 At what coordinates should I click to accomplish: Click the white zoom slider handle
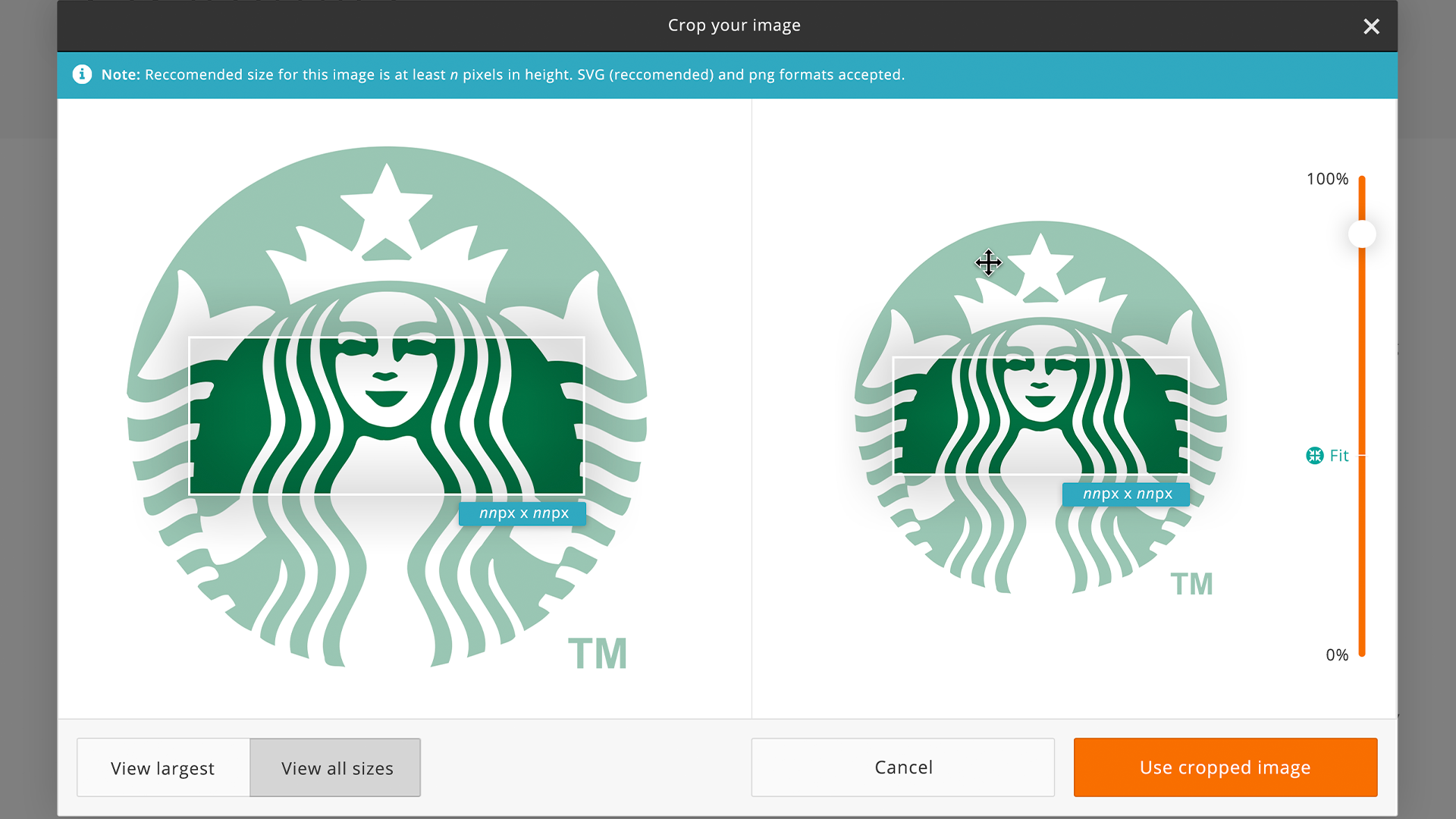(1362, 234)
